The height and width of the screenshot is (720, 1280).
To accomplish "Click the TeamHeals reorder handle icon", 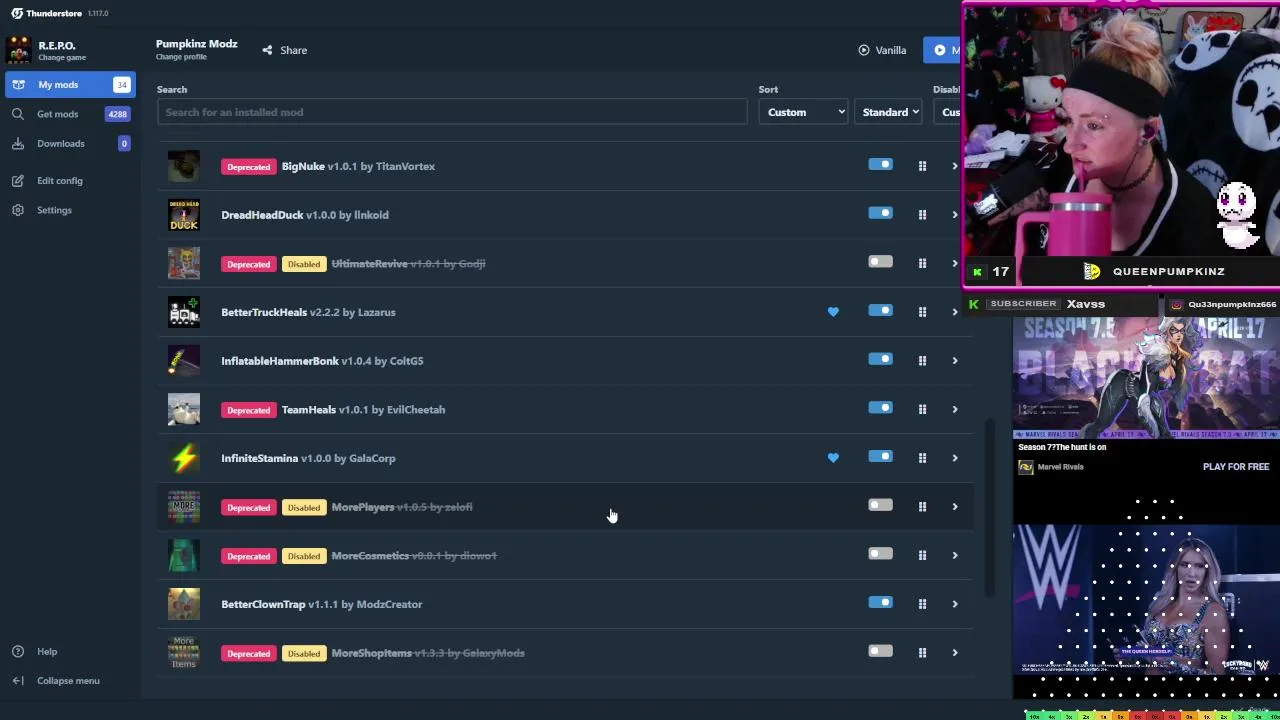I will coord(922,409).
